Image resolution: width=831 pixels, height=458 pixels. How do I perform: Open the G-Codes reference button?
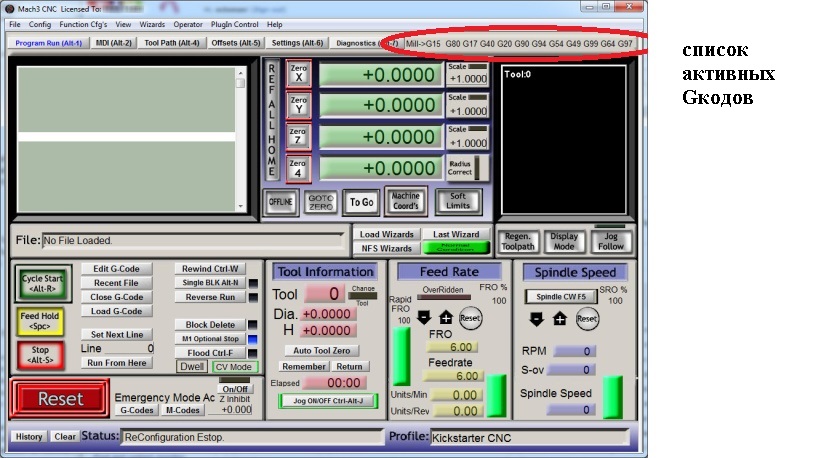point(137,410)
